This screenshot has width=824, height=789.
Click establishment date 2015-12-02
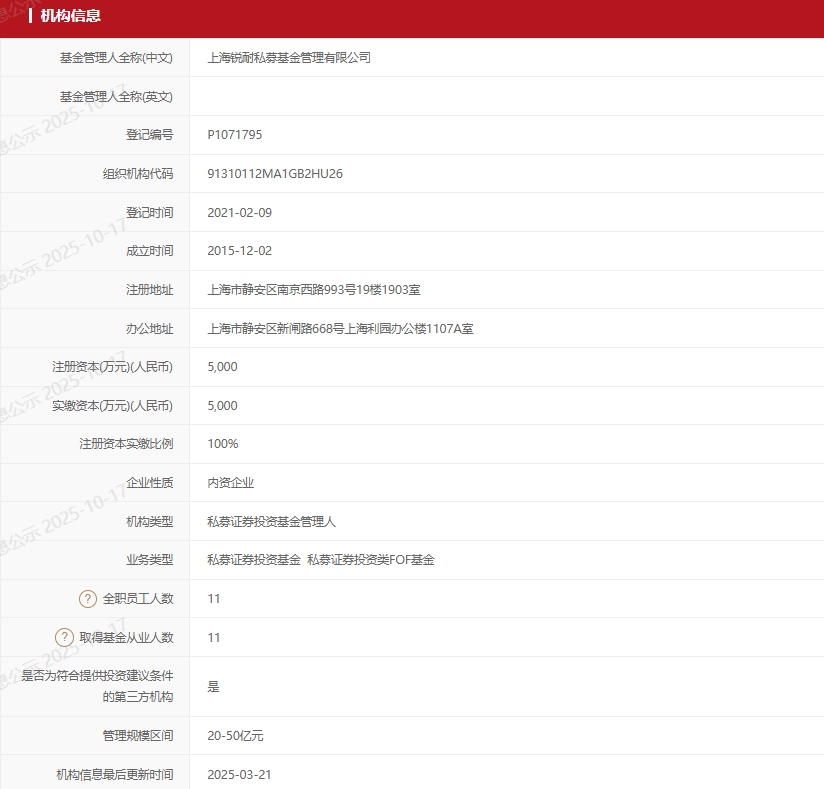[240, 251]
